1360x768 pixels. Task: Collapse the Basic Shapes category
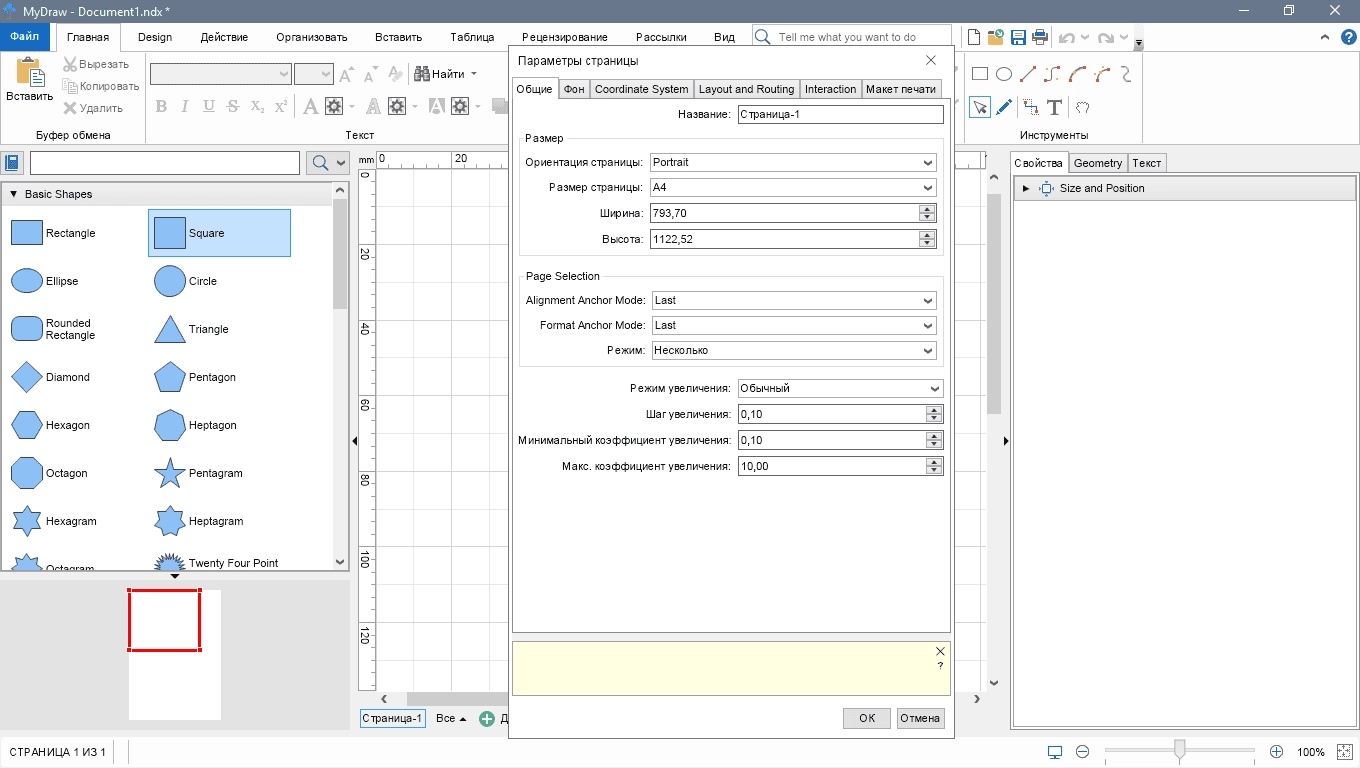[14, 194]
